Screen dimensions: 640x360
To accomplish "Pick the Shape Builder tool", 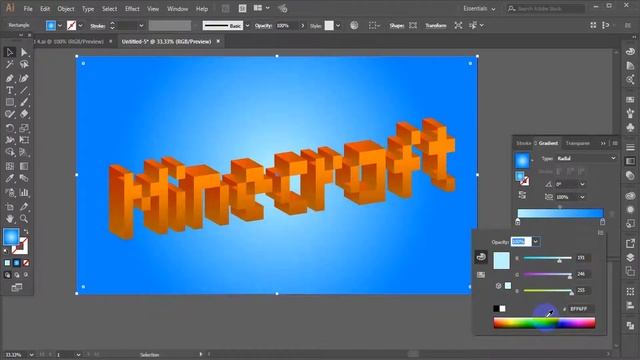I will tap(10, 152).
